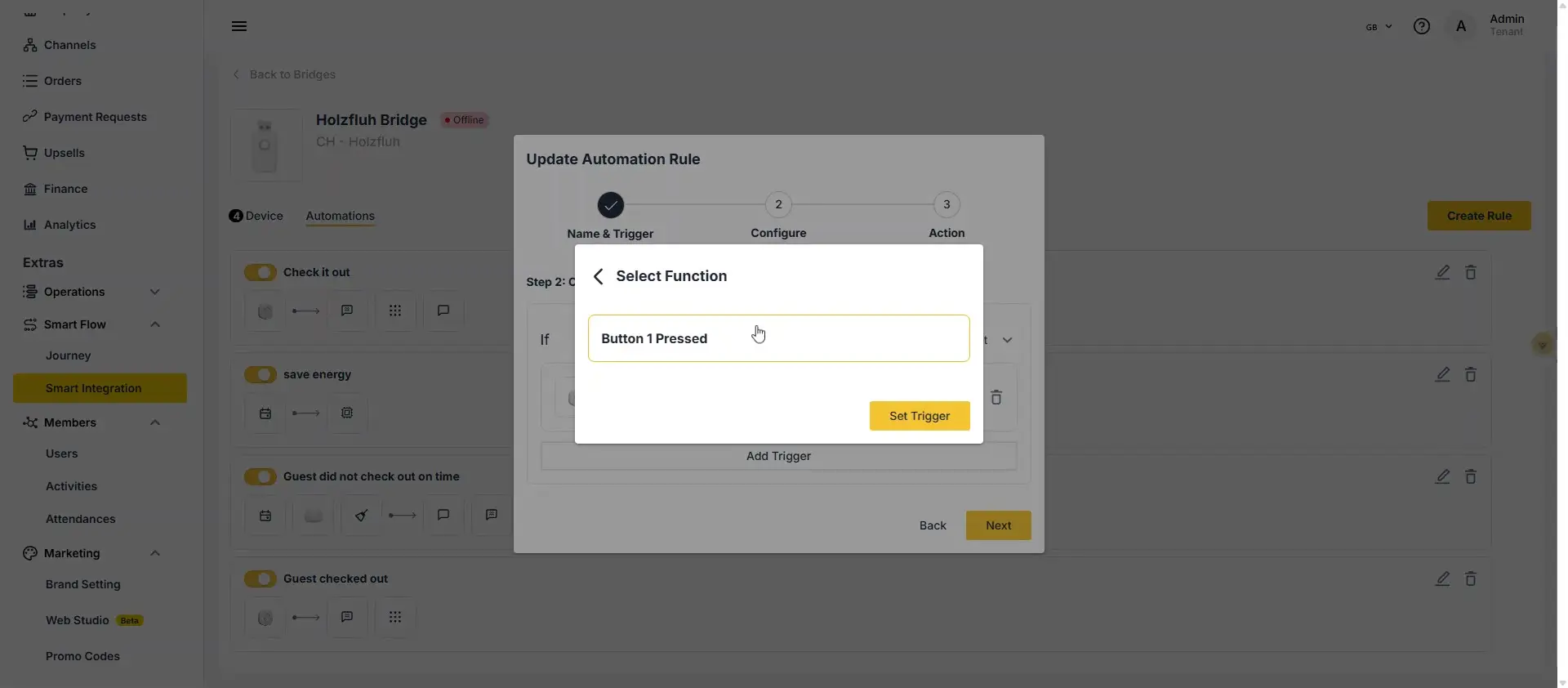Collapse the Smart Flow section
This screenshot has height=688, width=1568.
pos(155,324)
